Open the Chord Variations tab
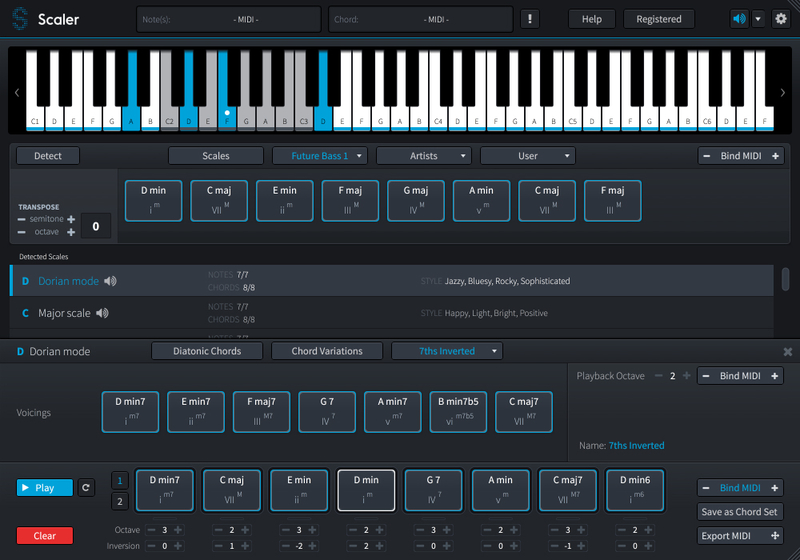Viewport: 800px width, 560px height. click(x=327, y=351)
